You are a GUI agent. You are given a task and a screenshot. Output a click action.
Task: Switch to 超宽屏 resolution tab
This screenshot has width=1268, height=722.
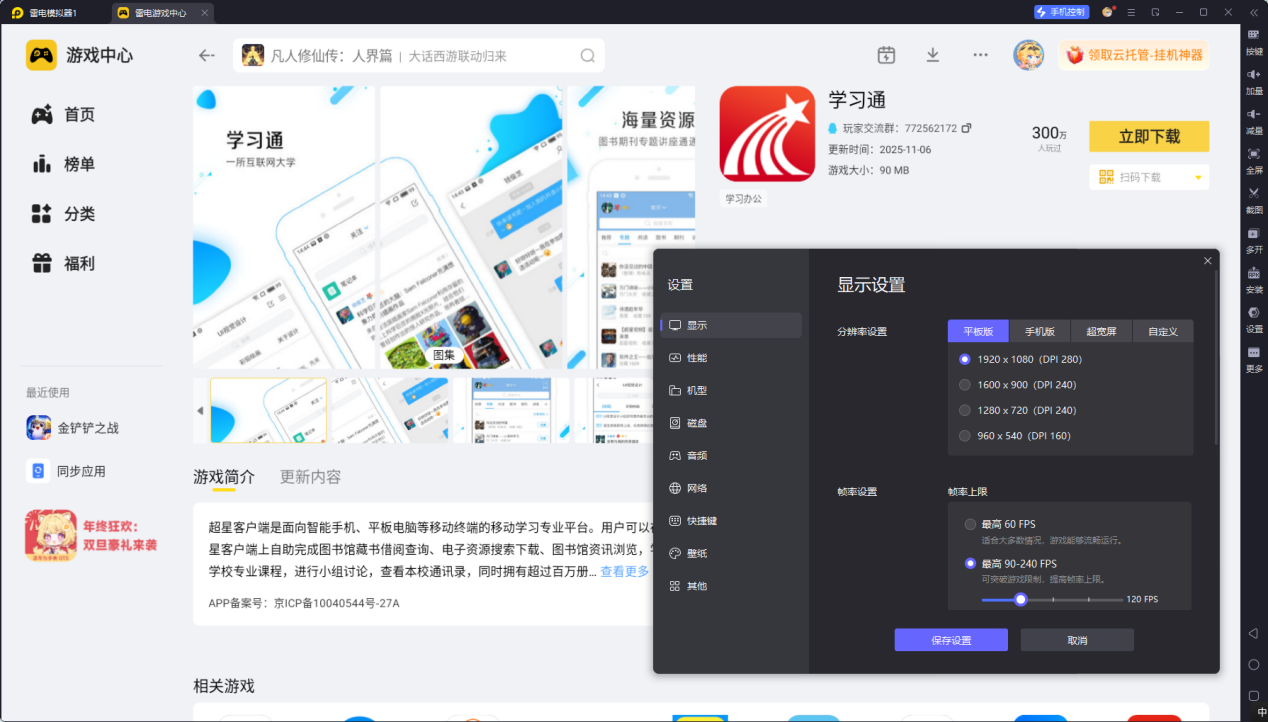(1101, 331)
